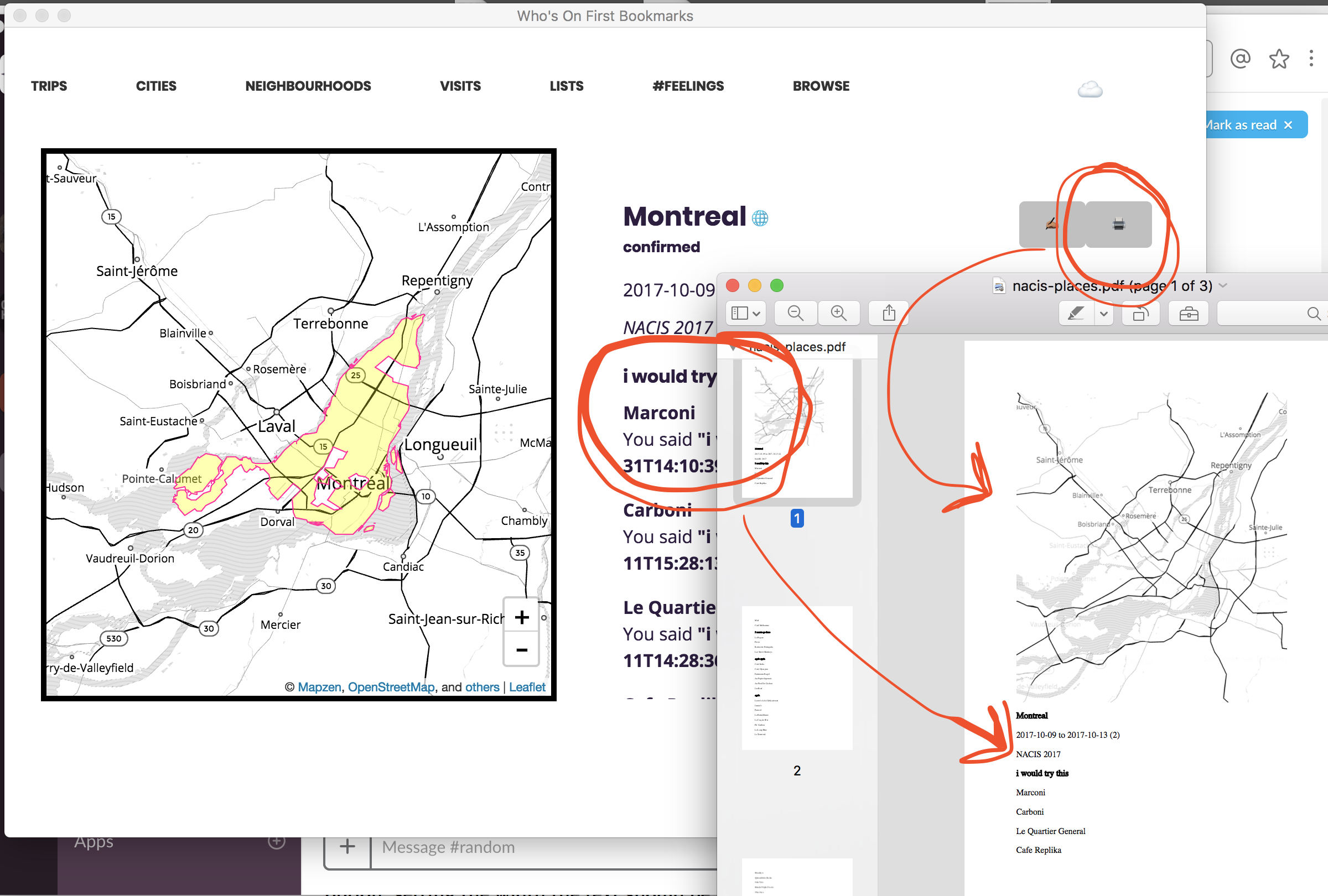1328x896 pixels.
Task: Open the Leaflet attribution link
Action: pyautogui.click(x=527, y=687)
